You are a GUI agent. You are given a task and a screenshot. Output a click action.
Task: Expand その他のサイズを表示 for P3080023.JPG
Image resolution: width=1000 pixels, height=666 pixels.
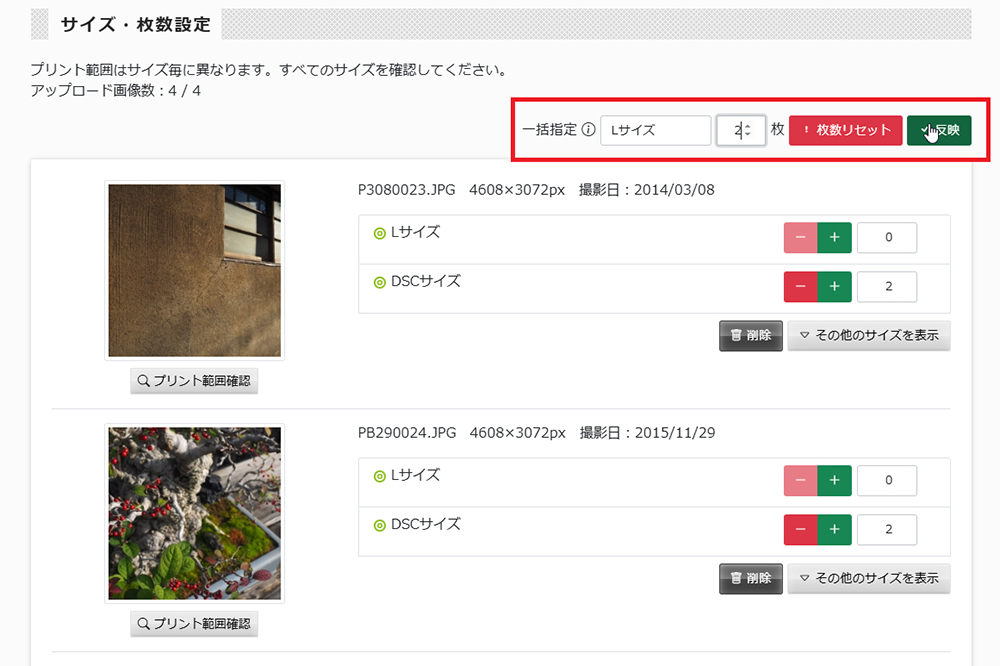point(869,336)
